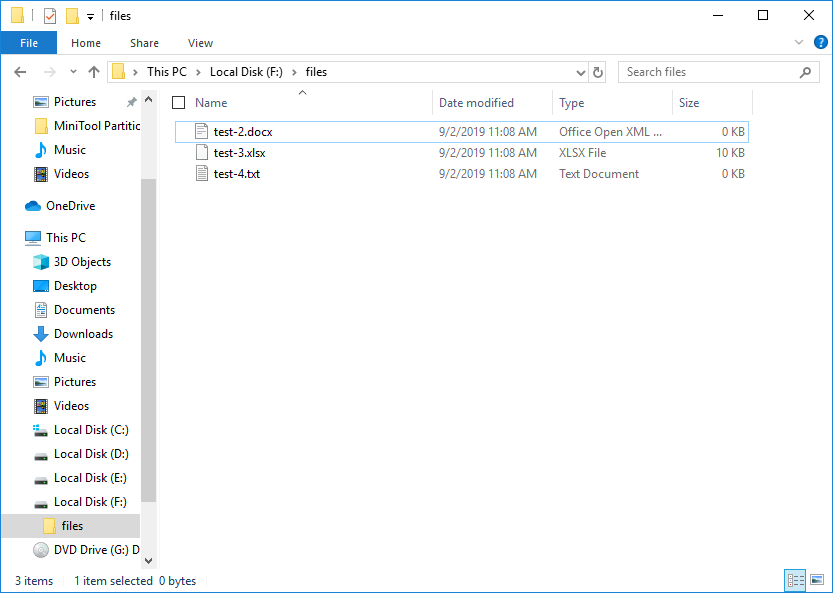The image size is (833, 593).
Task: Switch to Large icons view in status bar
Action: coord(817,580)
